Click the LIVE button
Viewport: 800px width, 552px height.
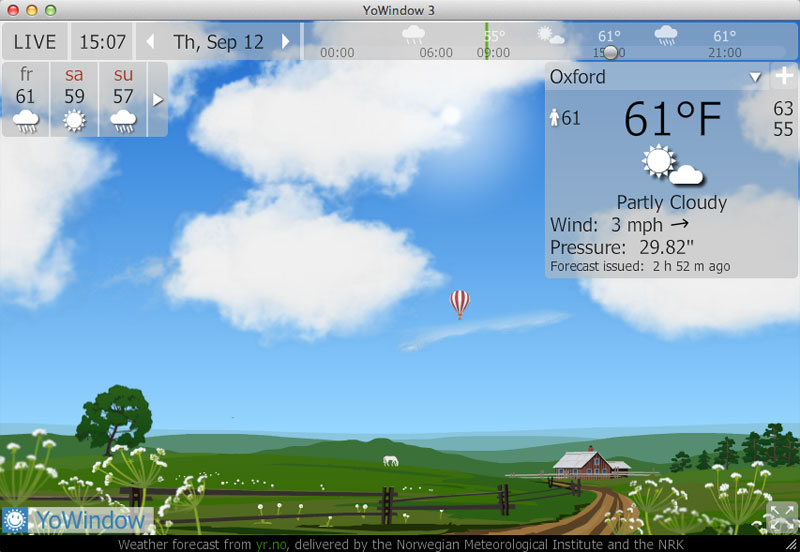(x=35, y=41)
